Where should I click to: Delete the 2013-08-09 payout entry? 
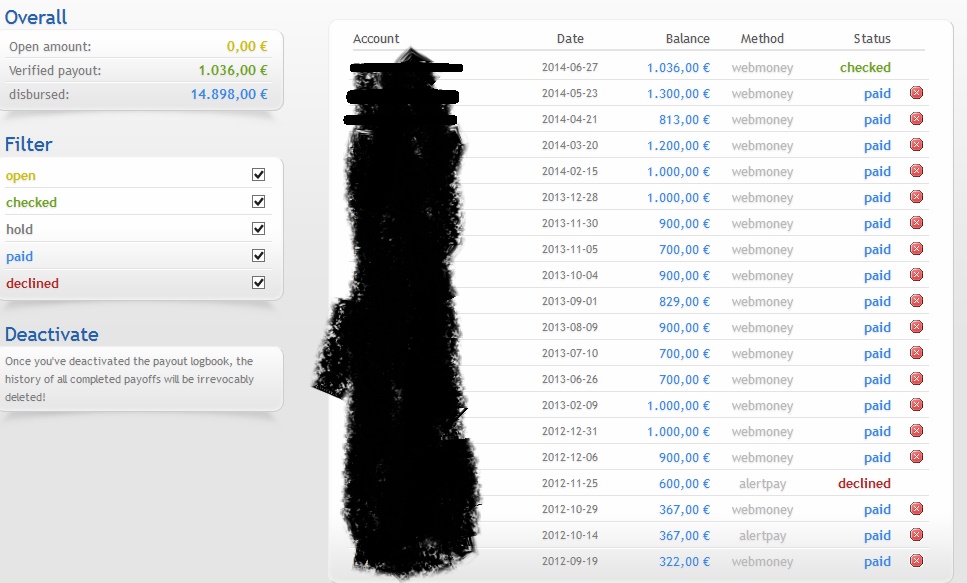coord(916,327)
